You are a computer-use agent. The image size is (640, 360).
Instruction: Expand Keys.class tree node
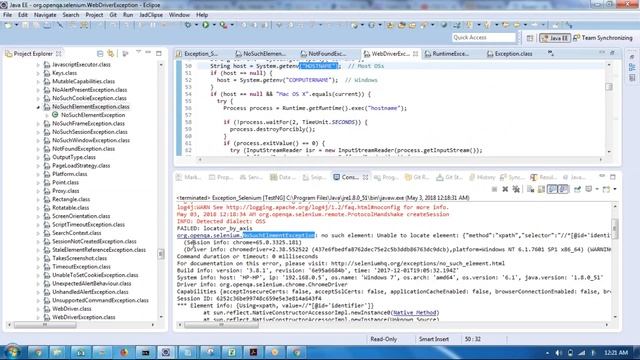(x=38, y=73)
